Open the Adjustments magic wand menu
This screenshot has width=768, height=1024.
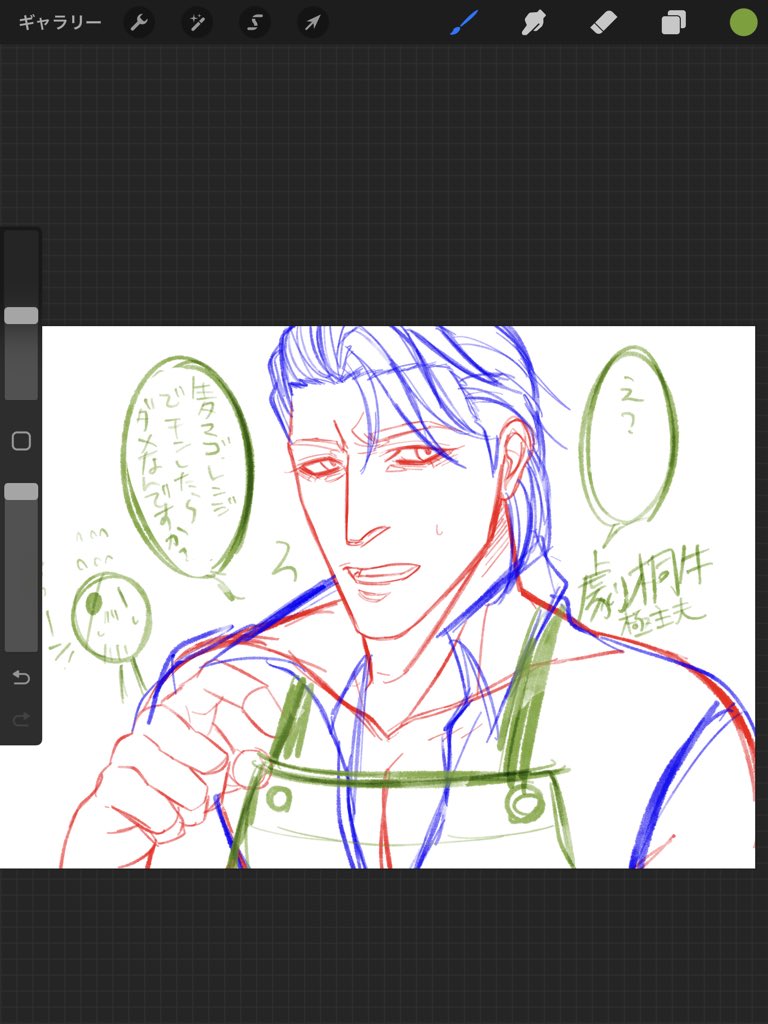(x=197, y=23)
